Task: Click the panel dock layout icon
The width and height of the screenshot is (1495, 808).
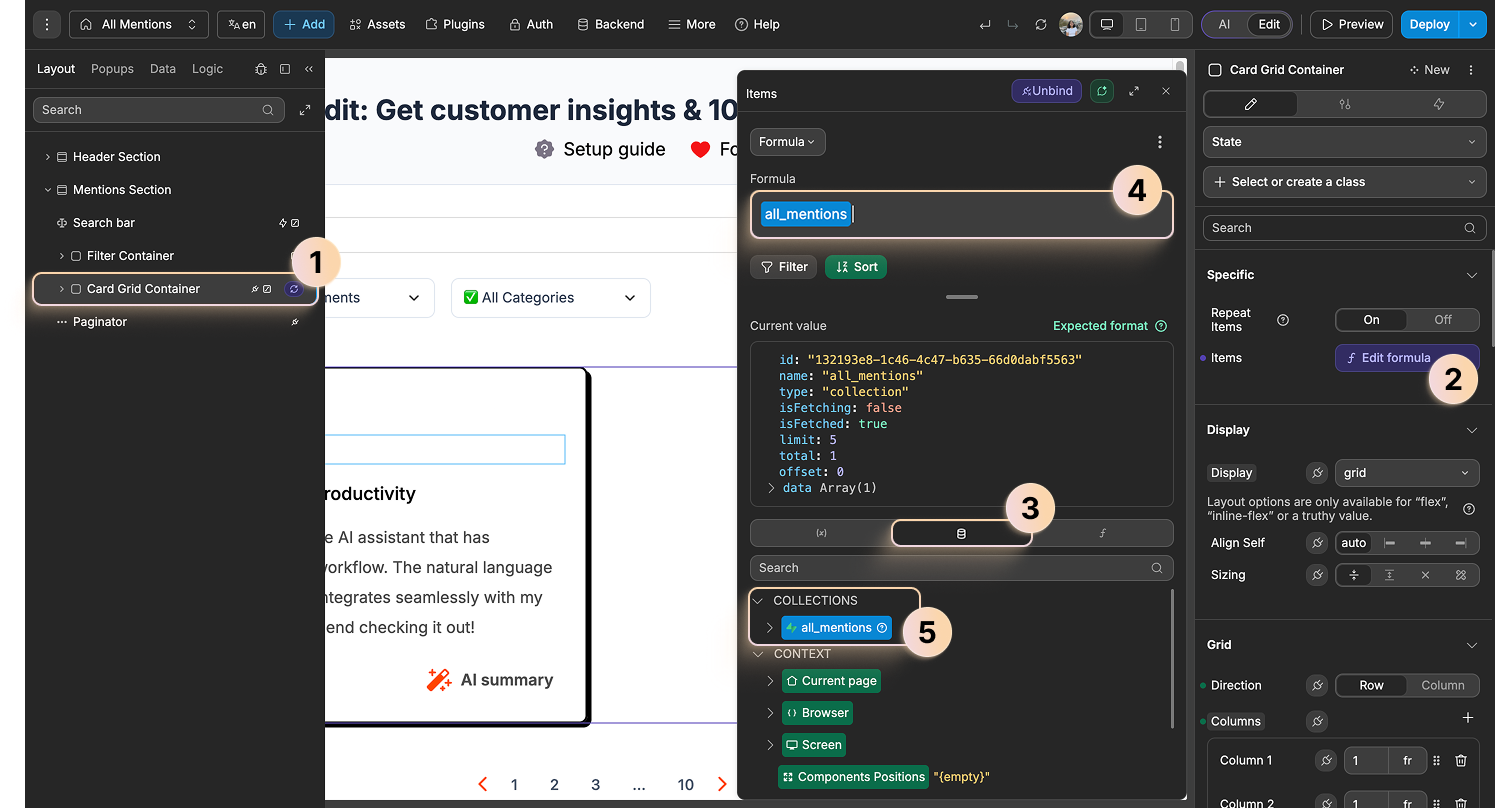Action: click(x=285, y=69)
